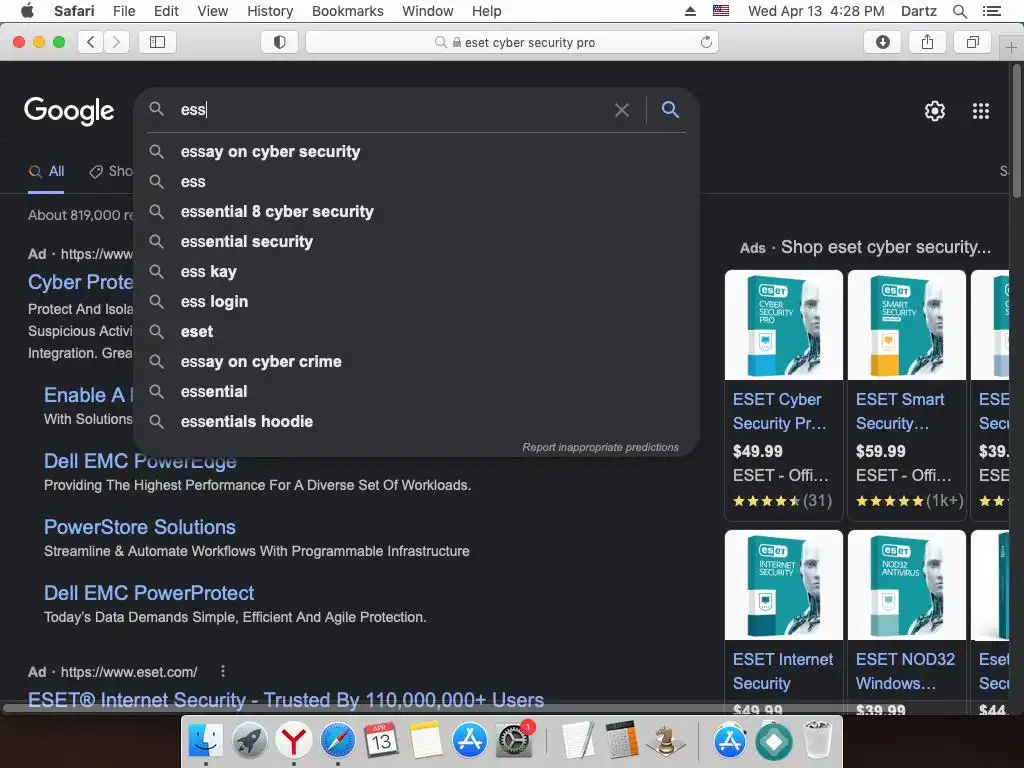
Task: Click the vertical page scrollbar
Action: pos(1016,131)
